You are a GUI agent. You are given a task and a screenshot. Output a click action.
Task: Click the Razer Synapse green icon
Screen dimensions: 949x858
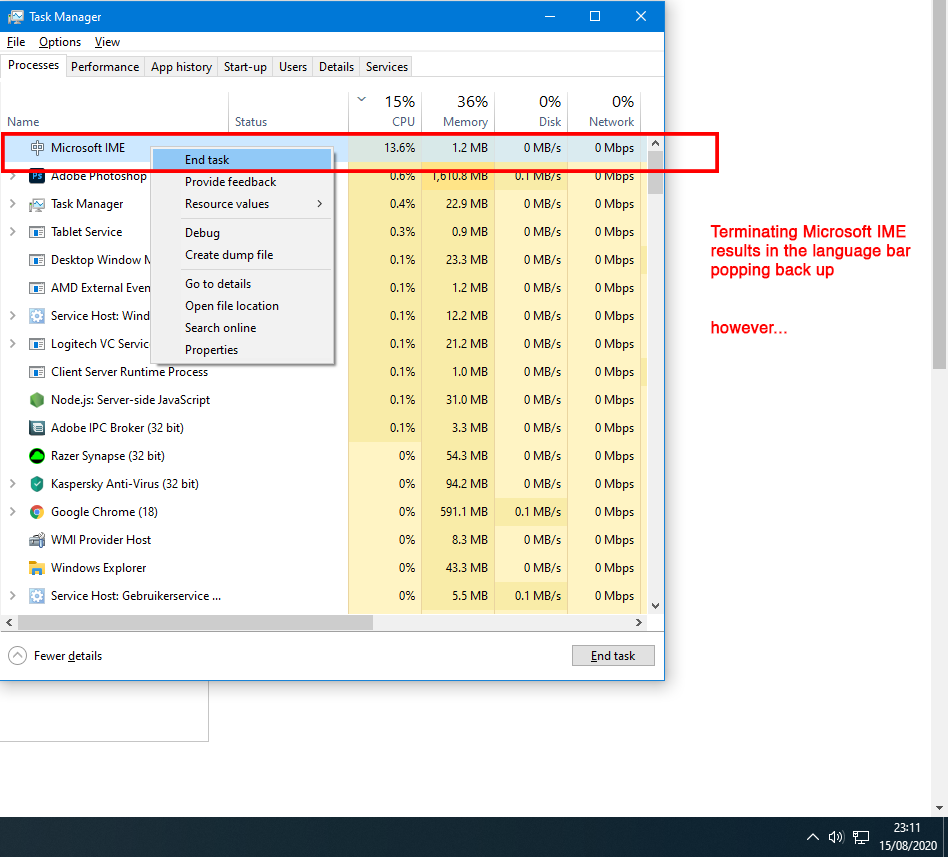tap(37, 456)
